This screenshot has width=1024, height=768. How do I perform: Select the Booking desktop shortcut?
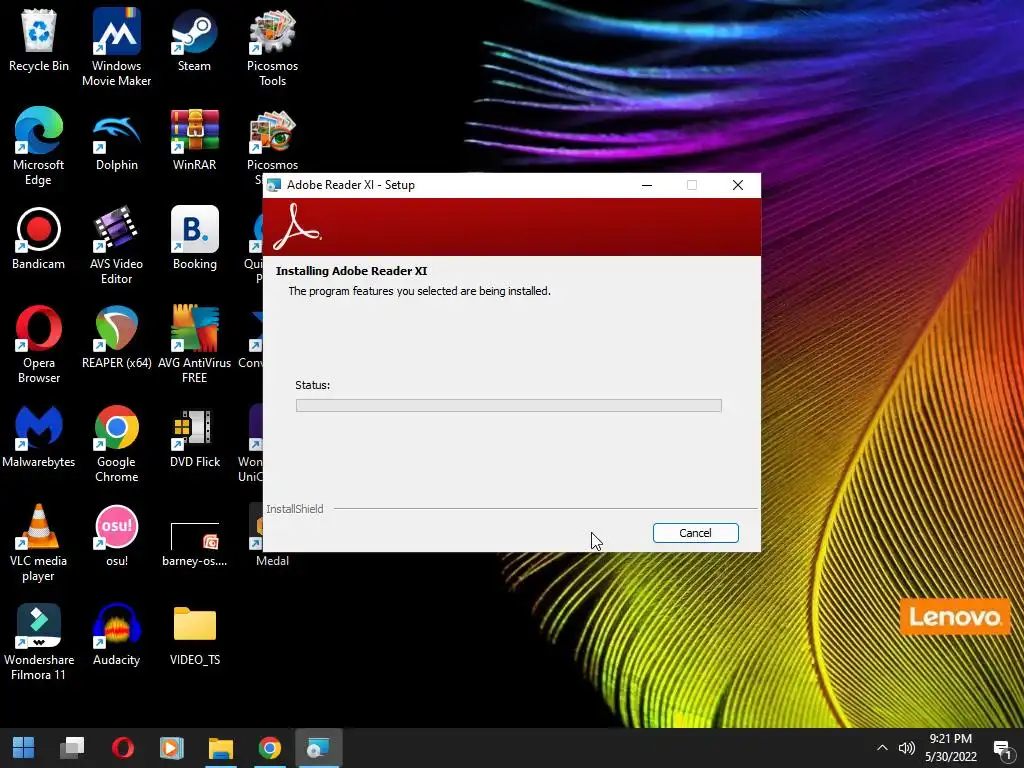pos(195,238)
